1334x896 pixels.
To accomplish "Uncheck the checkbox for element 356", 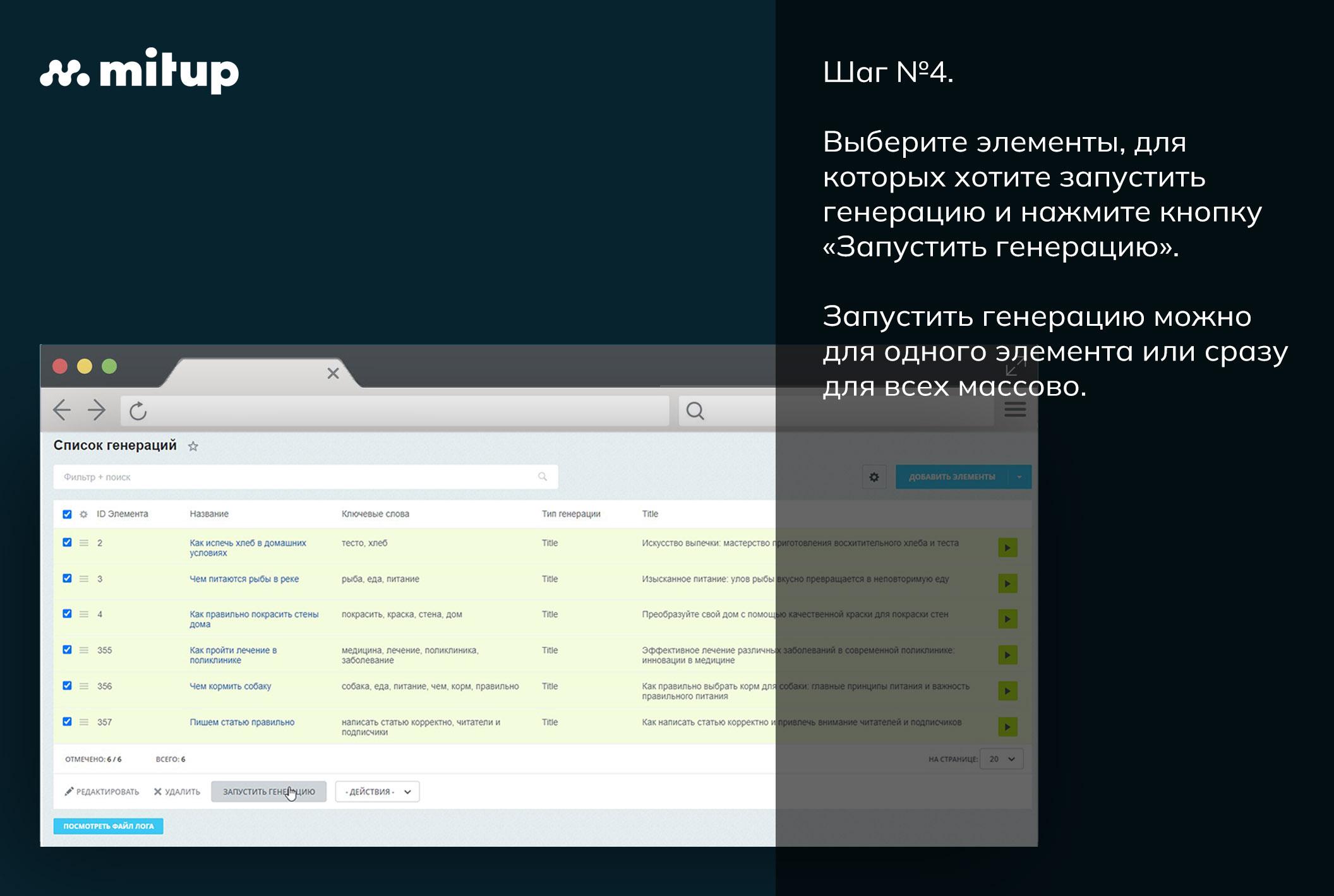I will coord(67,686).
